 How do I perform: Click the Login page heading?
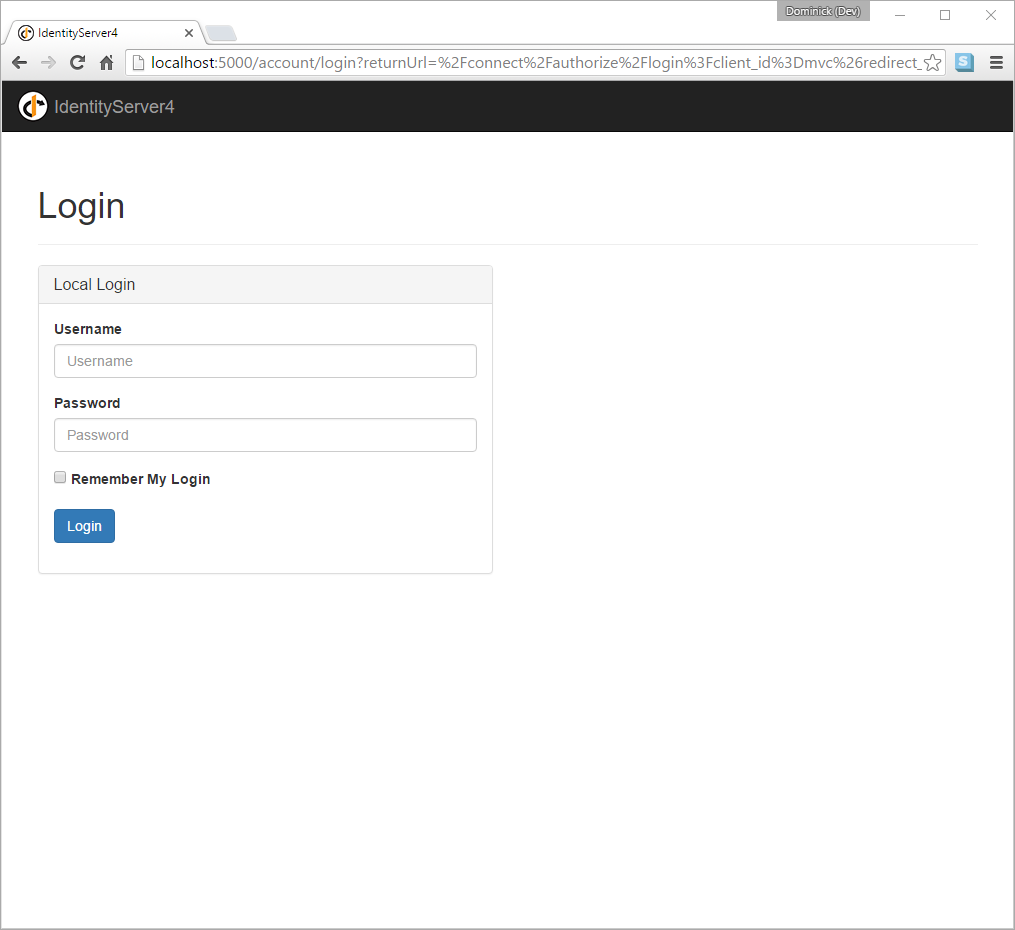82,206
